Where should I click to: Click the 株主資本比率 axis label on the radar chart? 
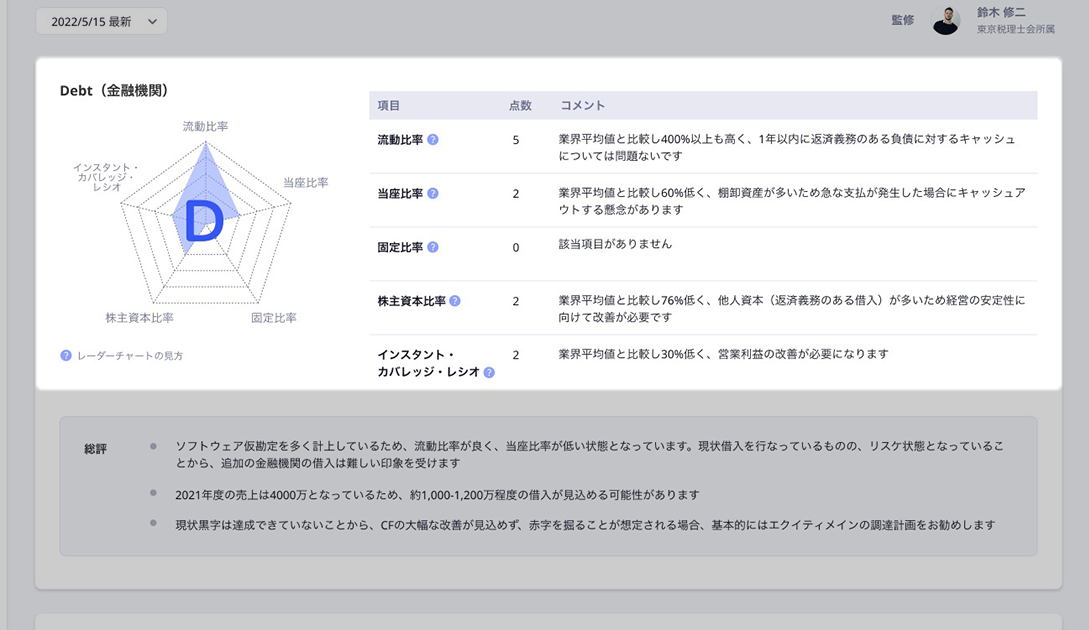140,318
